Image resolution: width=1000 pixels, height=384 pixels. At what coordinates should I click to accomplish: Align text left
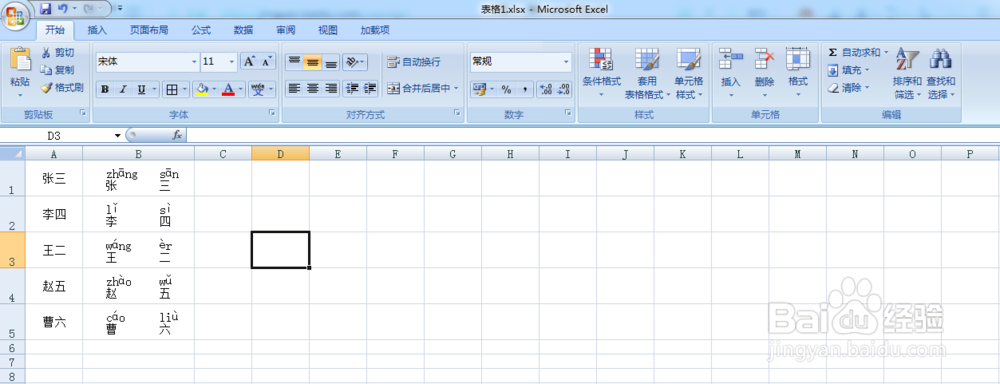293,89
